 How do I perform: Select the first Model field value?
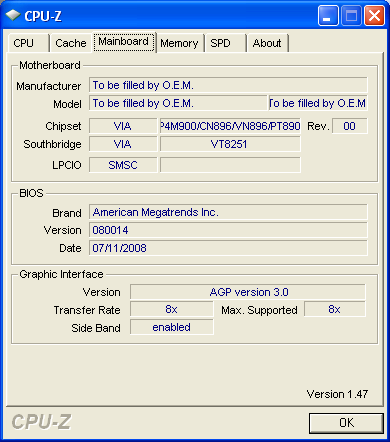tap(178, 103)
